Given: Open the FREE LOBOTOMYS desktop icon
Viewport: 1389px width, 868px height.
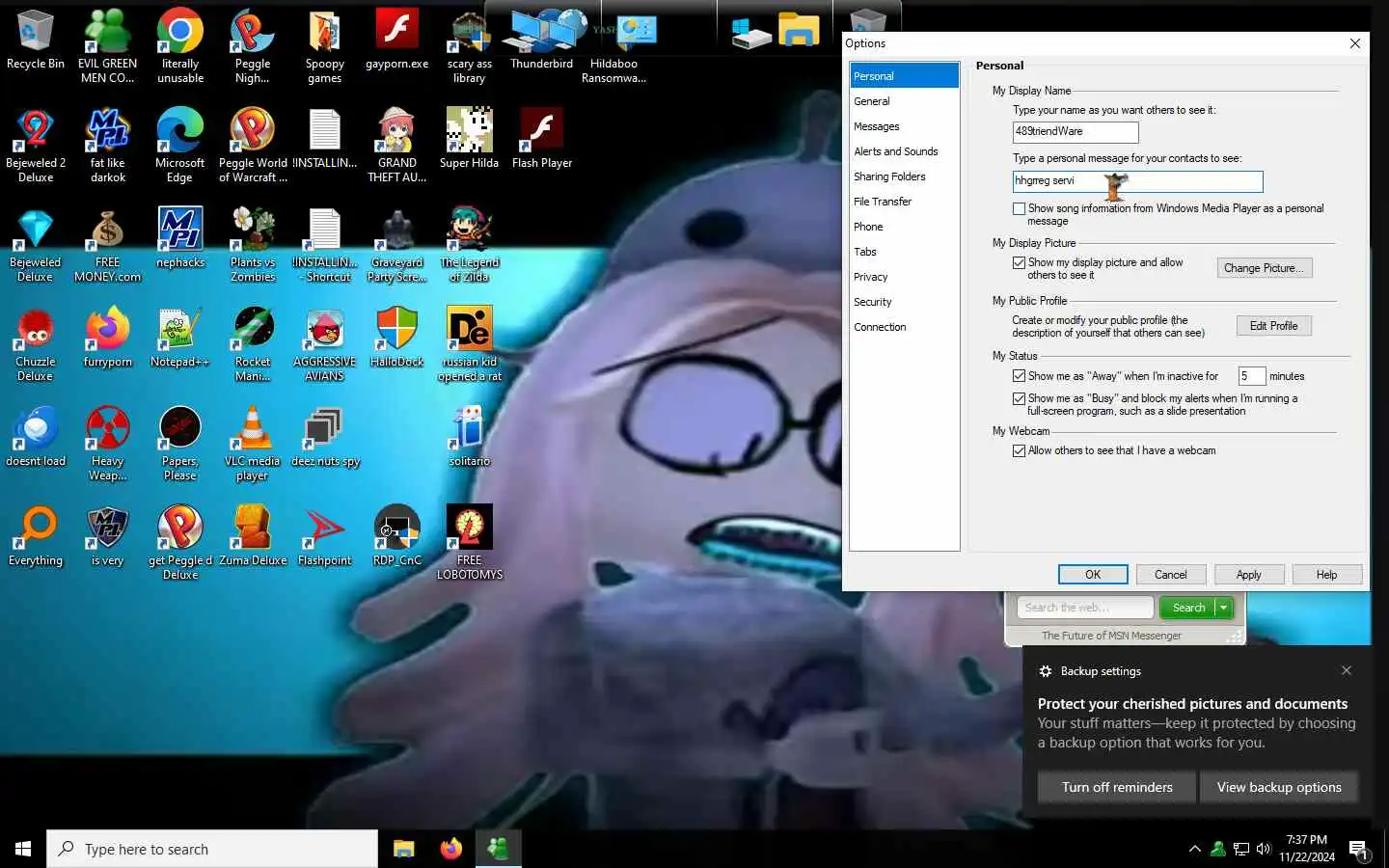Looking at the screenshot, I should tap(470, 542).
